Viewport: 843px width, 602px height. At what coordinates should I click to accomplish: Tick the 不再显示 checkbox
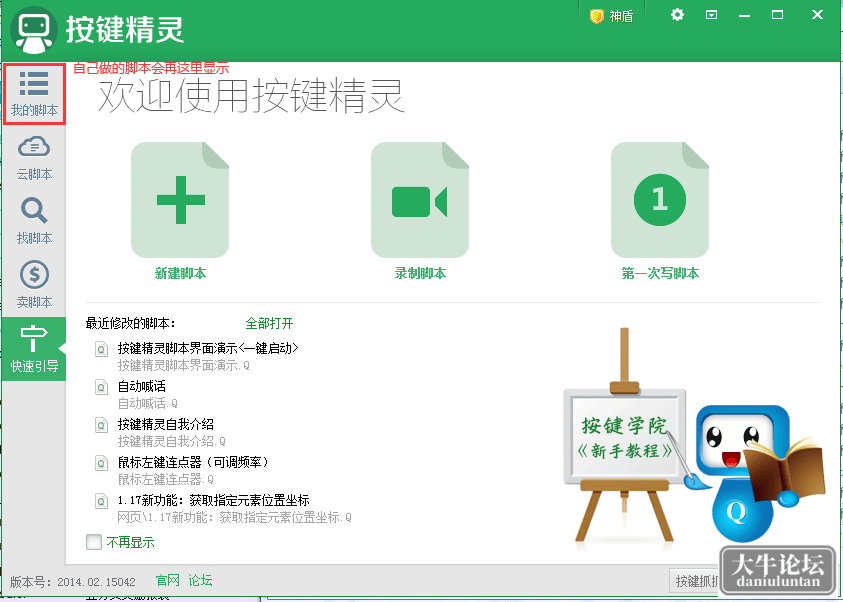click(x=94, y=542)
